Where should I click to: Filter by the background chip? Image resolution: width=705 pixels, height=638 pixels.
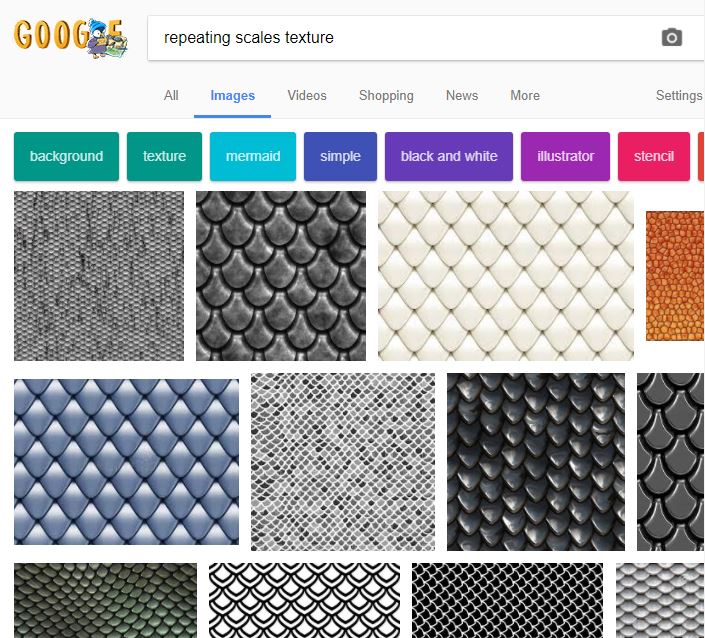click(66, 156)
